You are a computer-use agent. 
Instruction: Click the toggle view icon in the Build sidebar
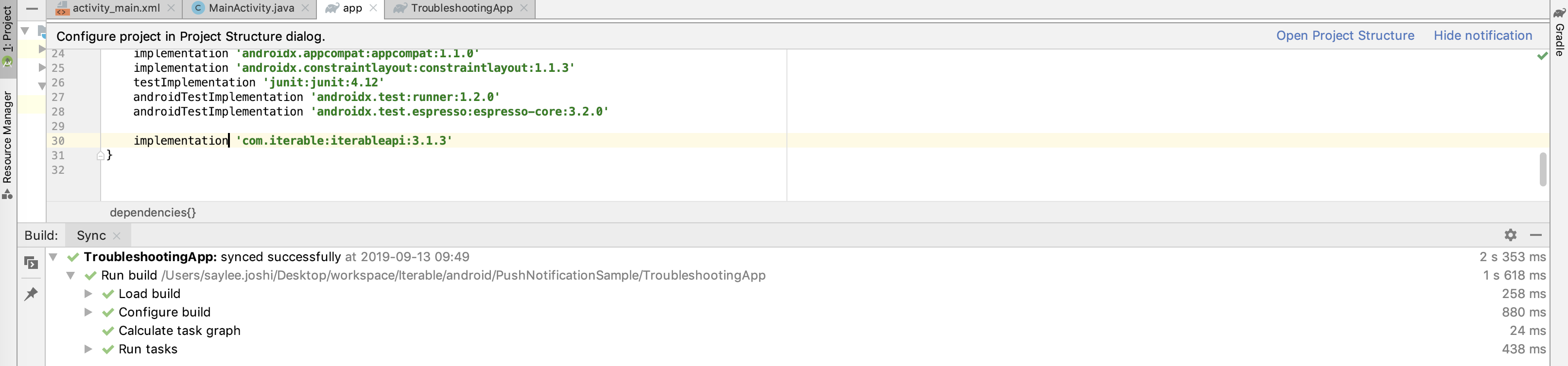point(31,263)
